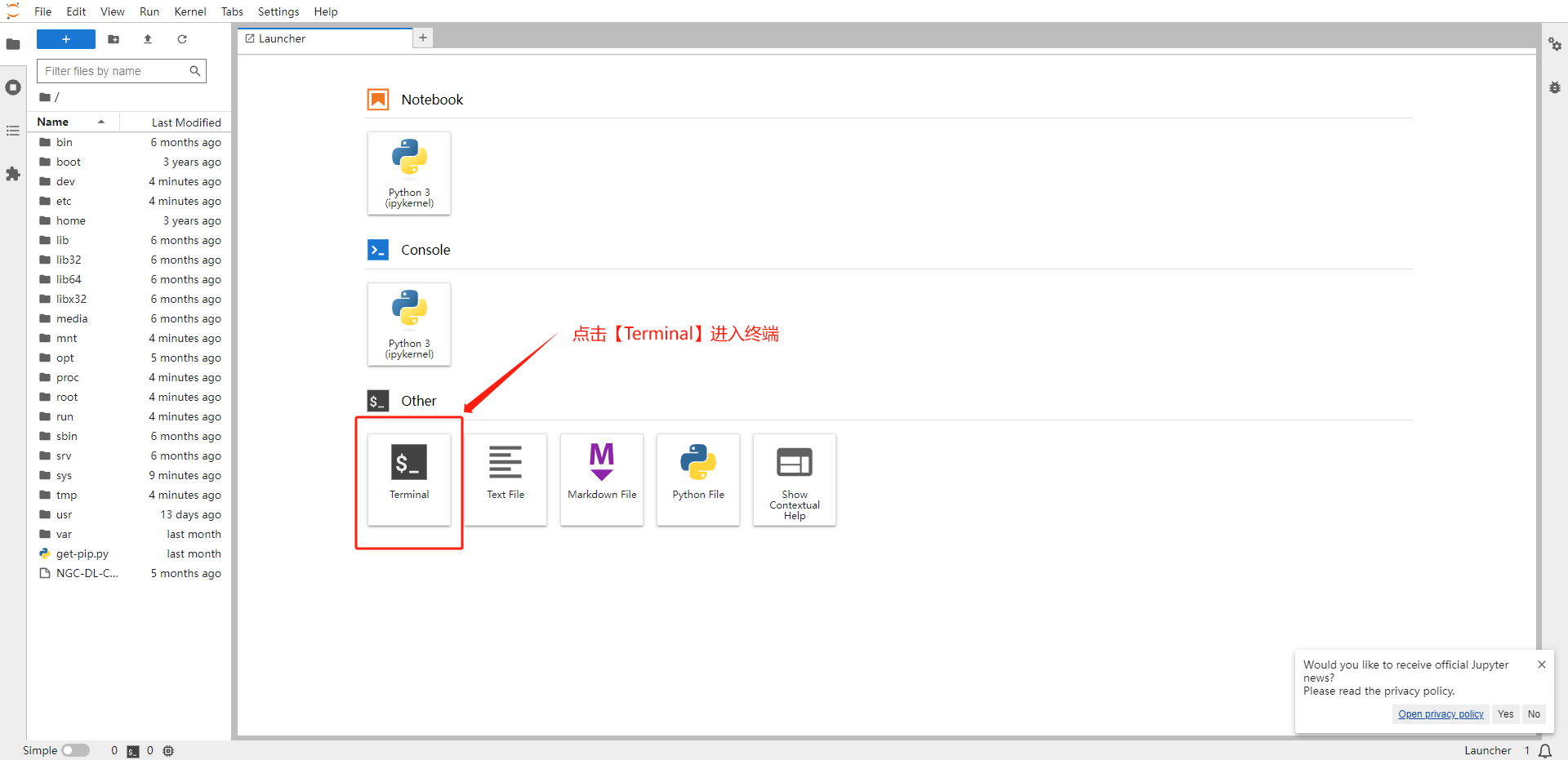Screen dimensions: 1568x760
Task: Select the bin folder
Action: click(130, 142)
